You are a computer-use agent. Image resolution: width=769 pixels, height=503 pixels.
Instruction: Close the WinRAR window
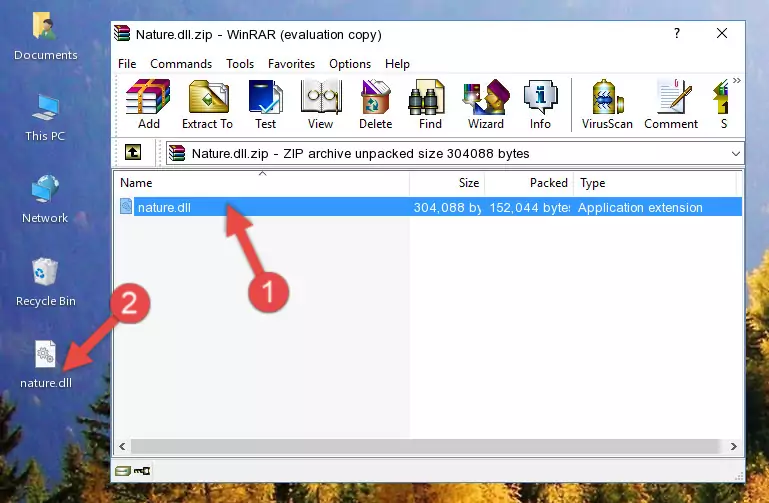pyautogui.click(x=722, y=33)
